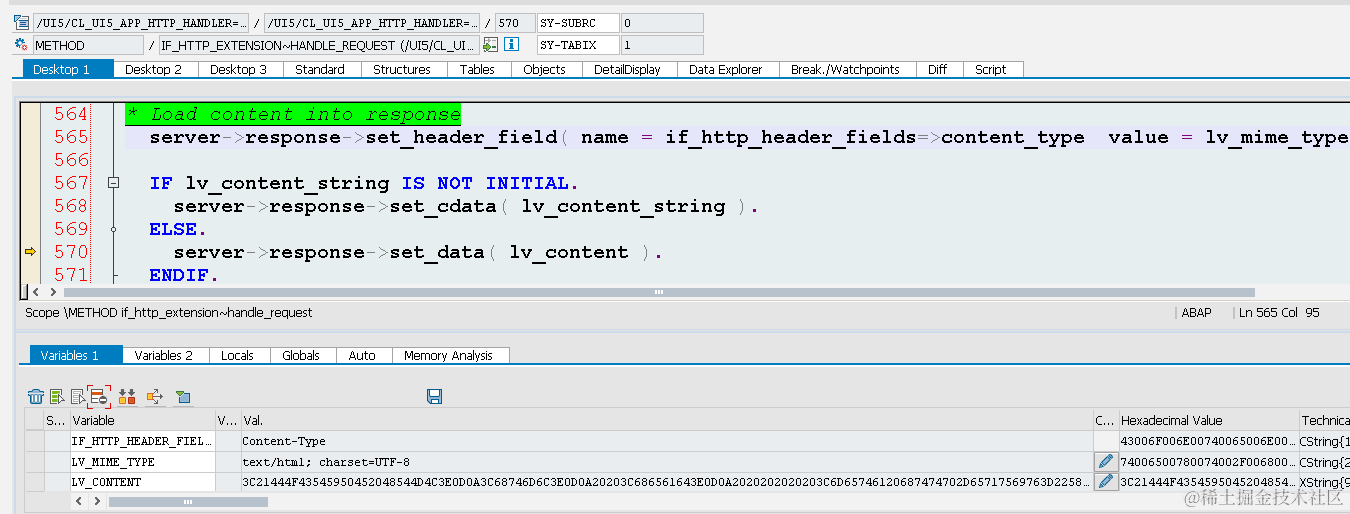Click the orange sort arrows icon
Screen dimensions: 1350x514
[127, 397]
